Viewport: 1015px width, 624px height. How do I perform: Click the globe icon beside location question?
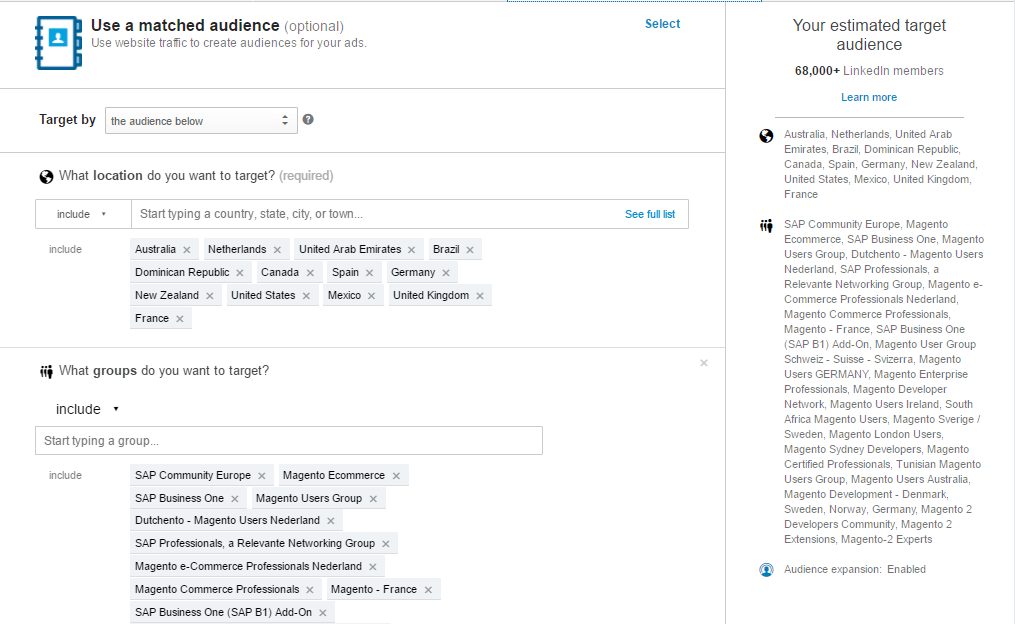pyautogui.click(x=46, y=177)
